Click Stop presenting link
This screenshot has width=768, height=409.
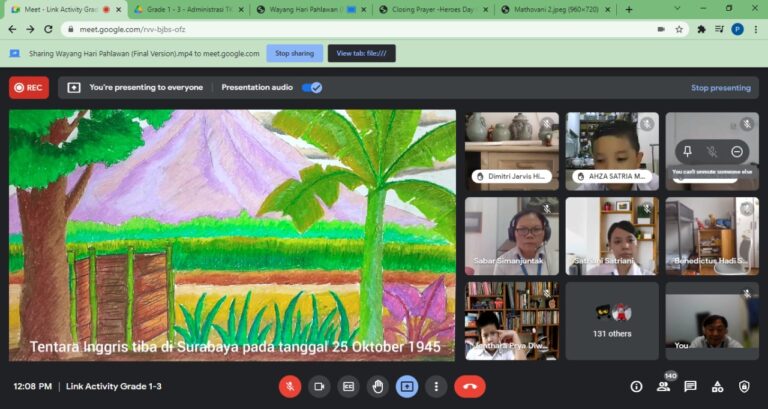pyautogui.click(x=720, y=88)
